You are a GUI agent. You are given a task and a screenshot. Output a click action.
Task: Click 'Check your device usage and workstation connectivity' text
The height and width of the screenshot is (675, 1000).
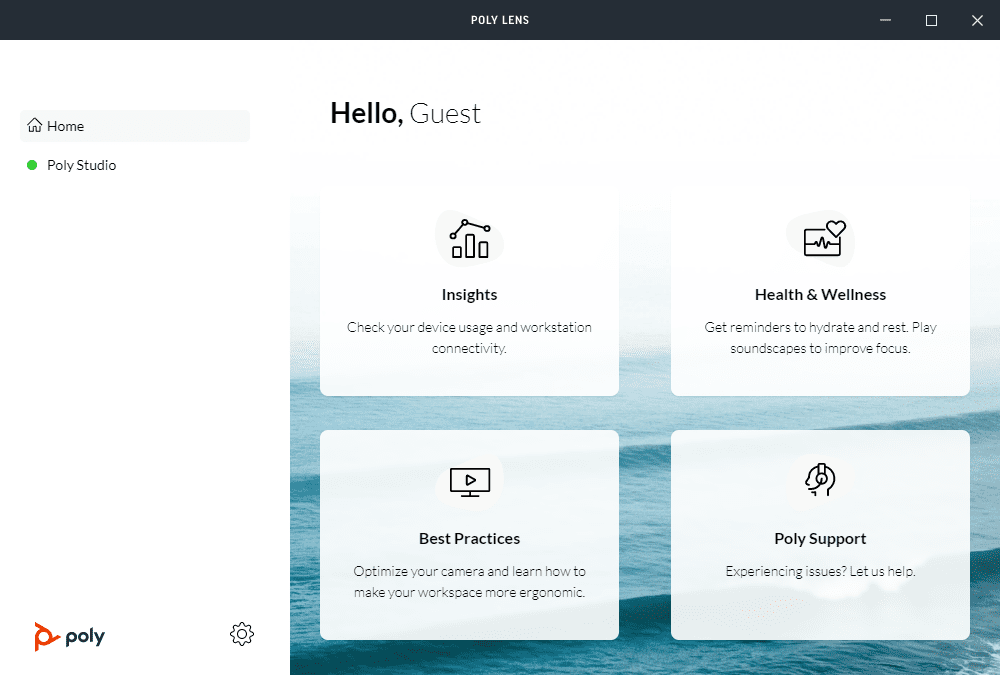(469, 338)
